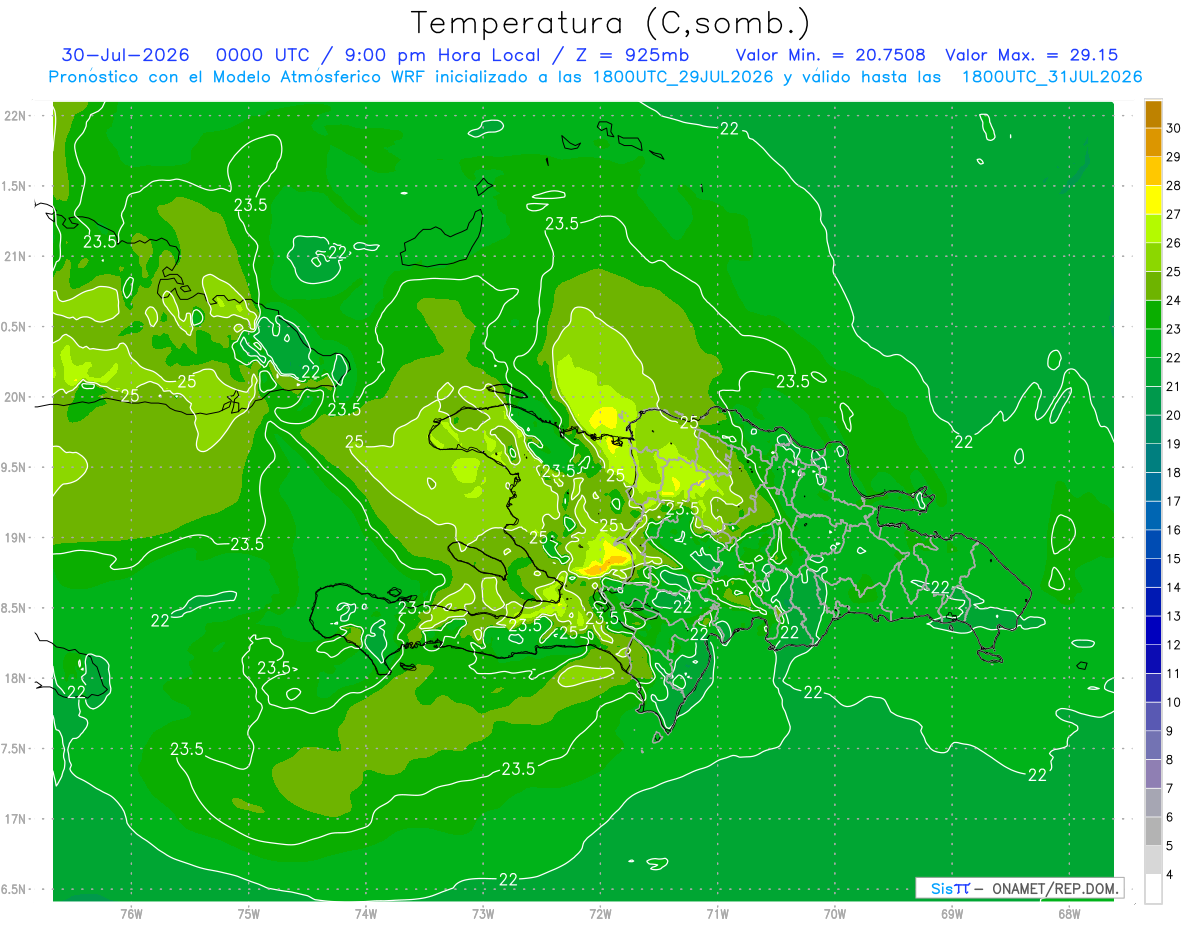Click the "20N" latitude axis label
The image size is (1200, 927).
pos(17,397)
